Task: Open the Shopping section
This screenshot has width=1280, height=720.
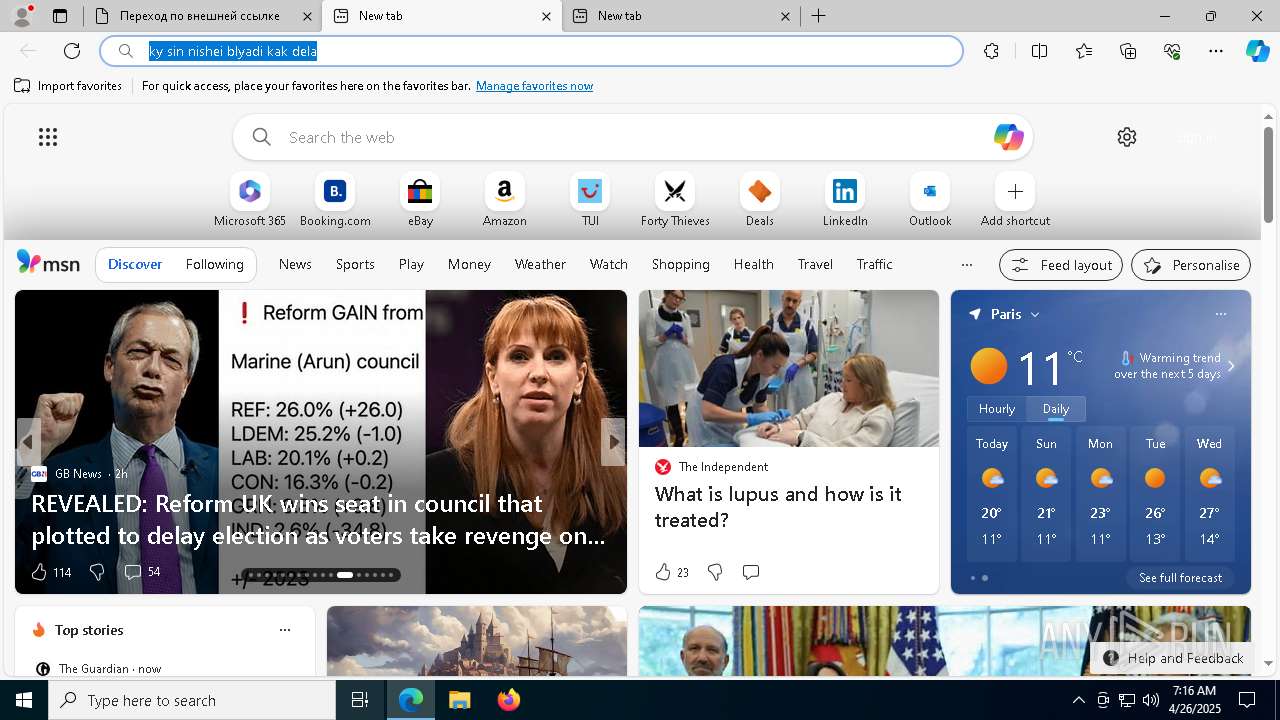Action: (680, 264)
